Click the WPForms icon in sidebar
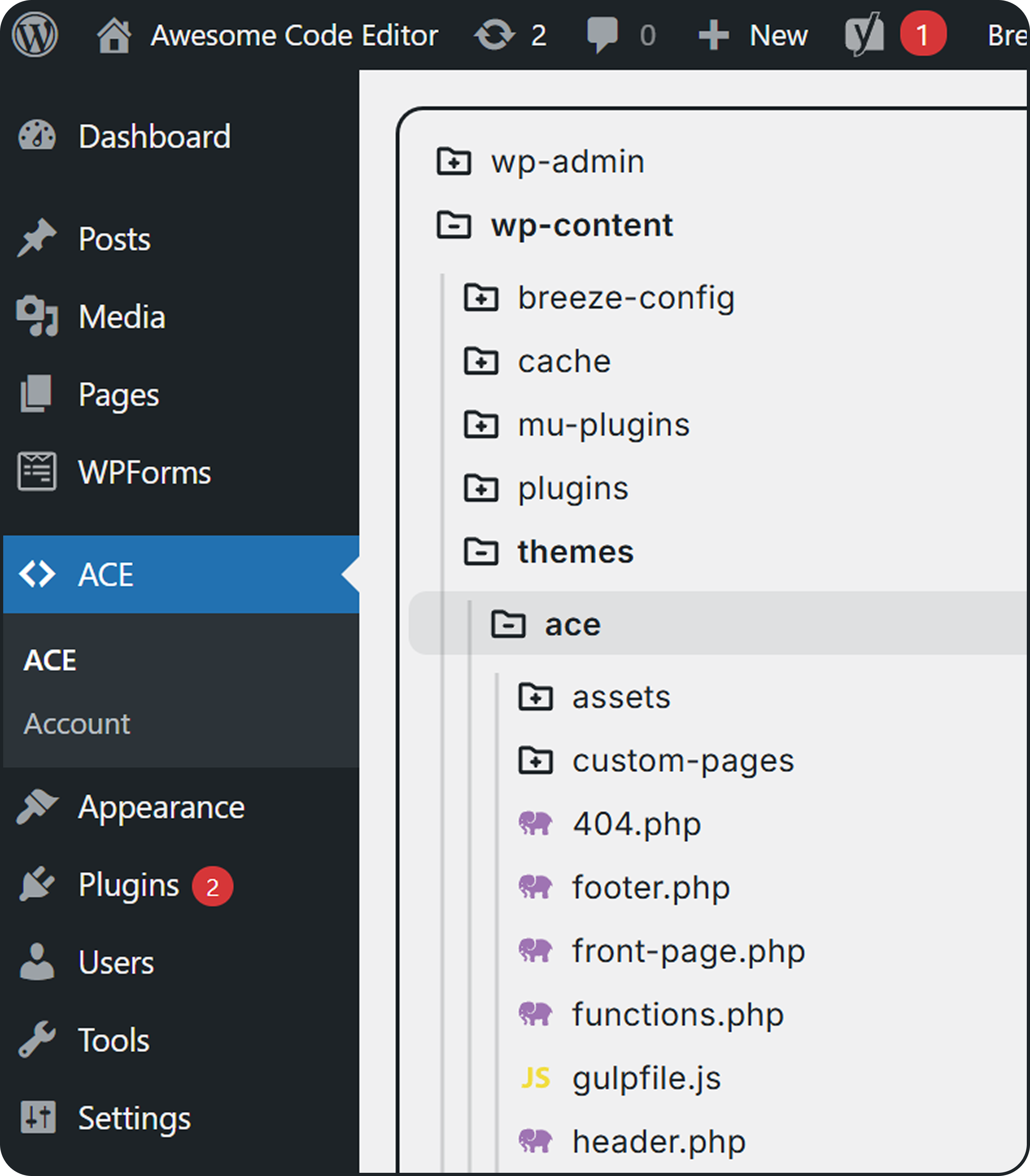This screenshot has height=1176, width=1030. point(38,472)
